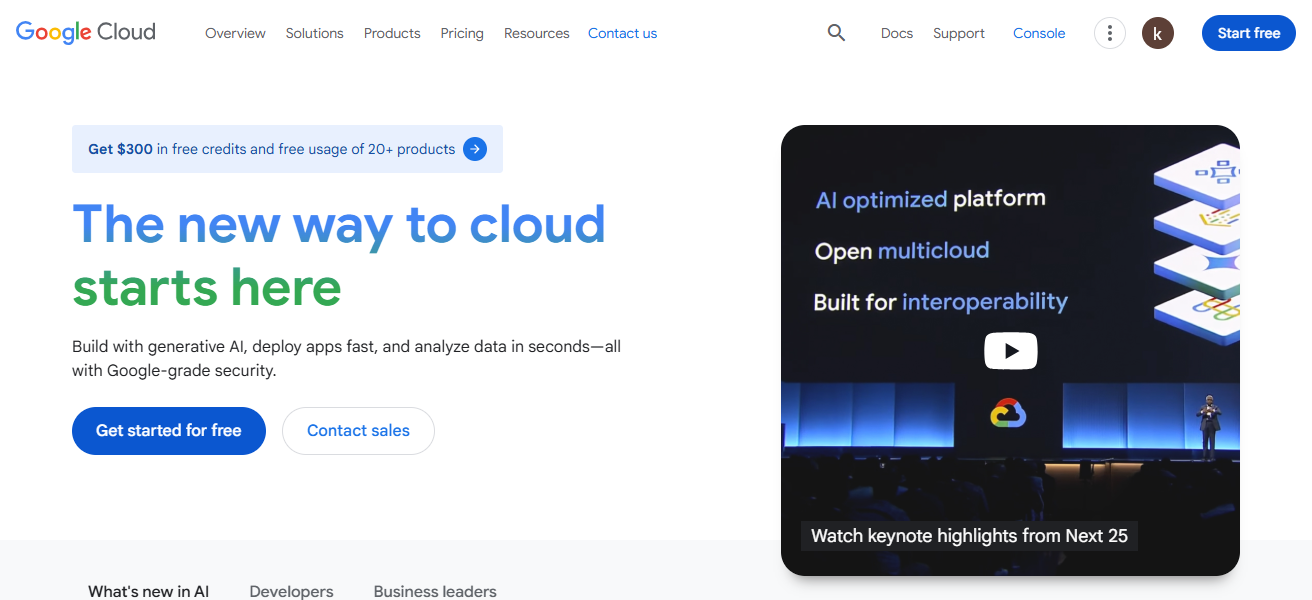This screenshot has width=1312, height=600.
Task: Click Get started for free
Action: (x=168, y=430)
